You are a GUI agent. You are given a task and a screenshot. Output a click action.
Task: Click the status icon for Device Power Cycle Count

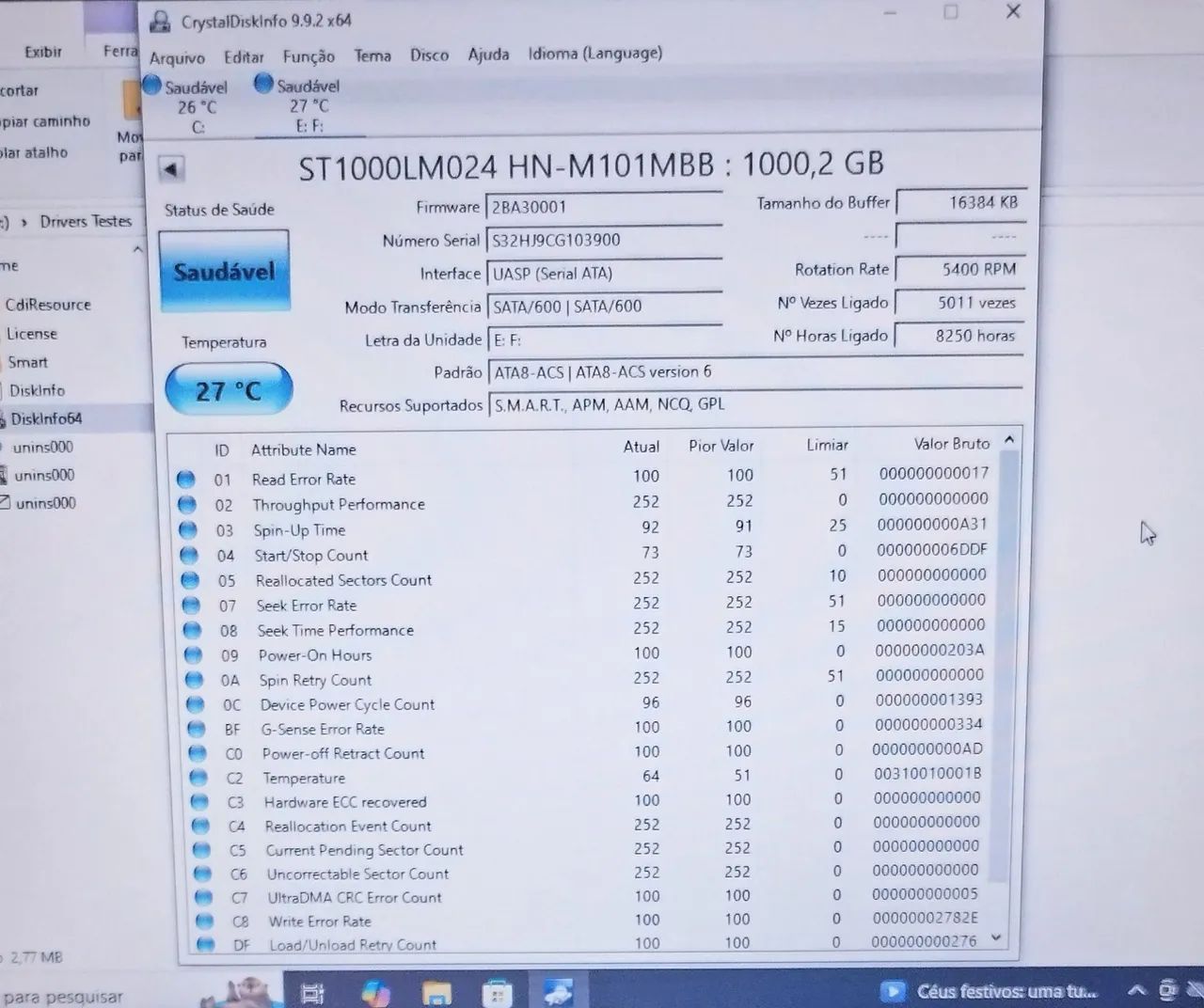(x=195, y=704)
